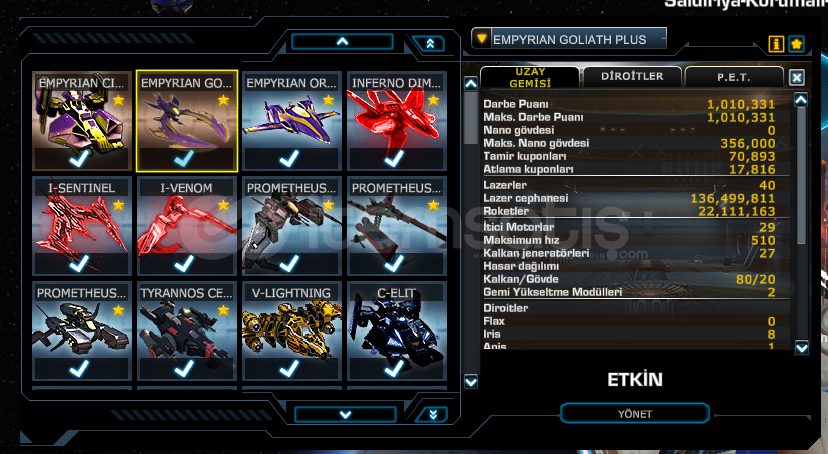Choose the I-Sentinel ship icon
Screen dimensions: 828x454
click(82, 226)
